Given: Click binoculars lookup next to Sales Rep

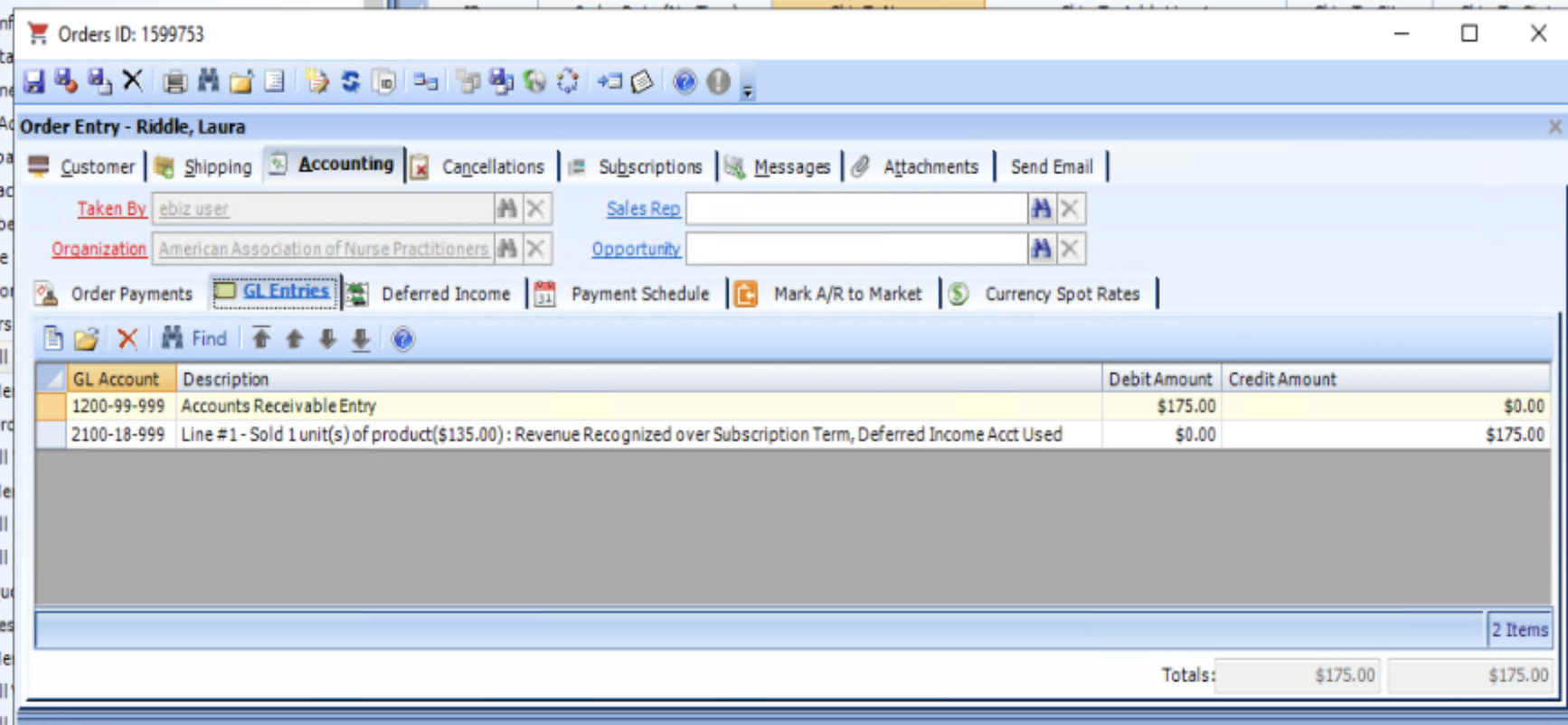Looking at the screenshot, I should 1042,209.
